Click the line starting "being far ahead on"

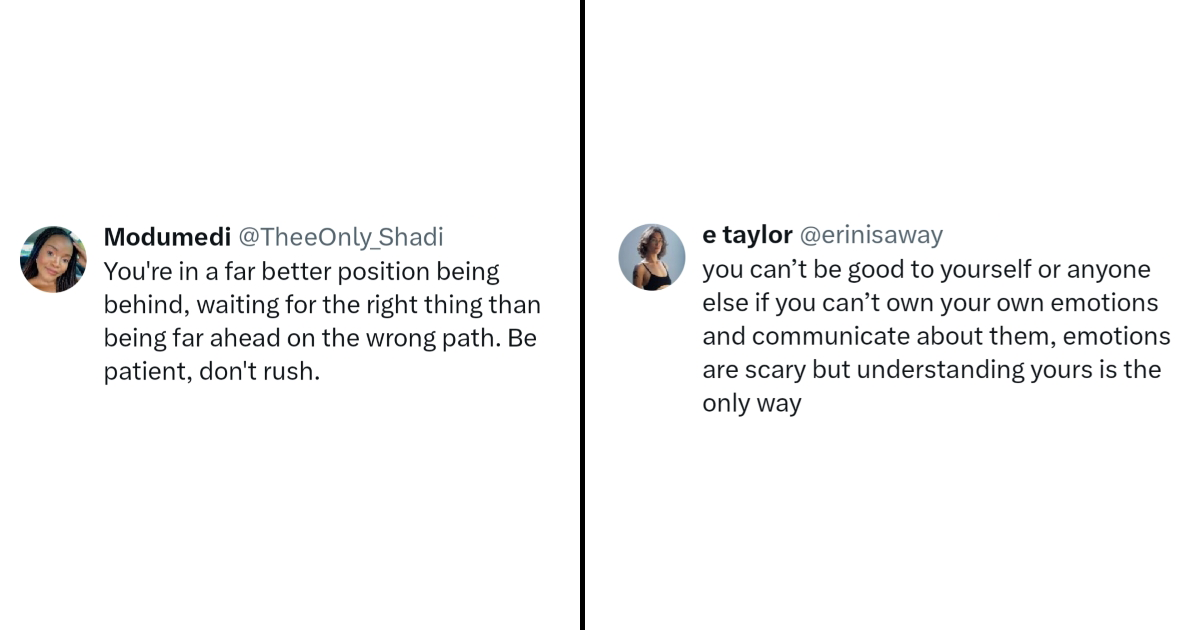[x=319, y=338]
